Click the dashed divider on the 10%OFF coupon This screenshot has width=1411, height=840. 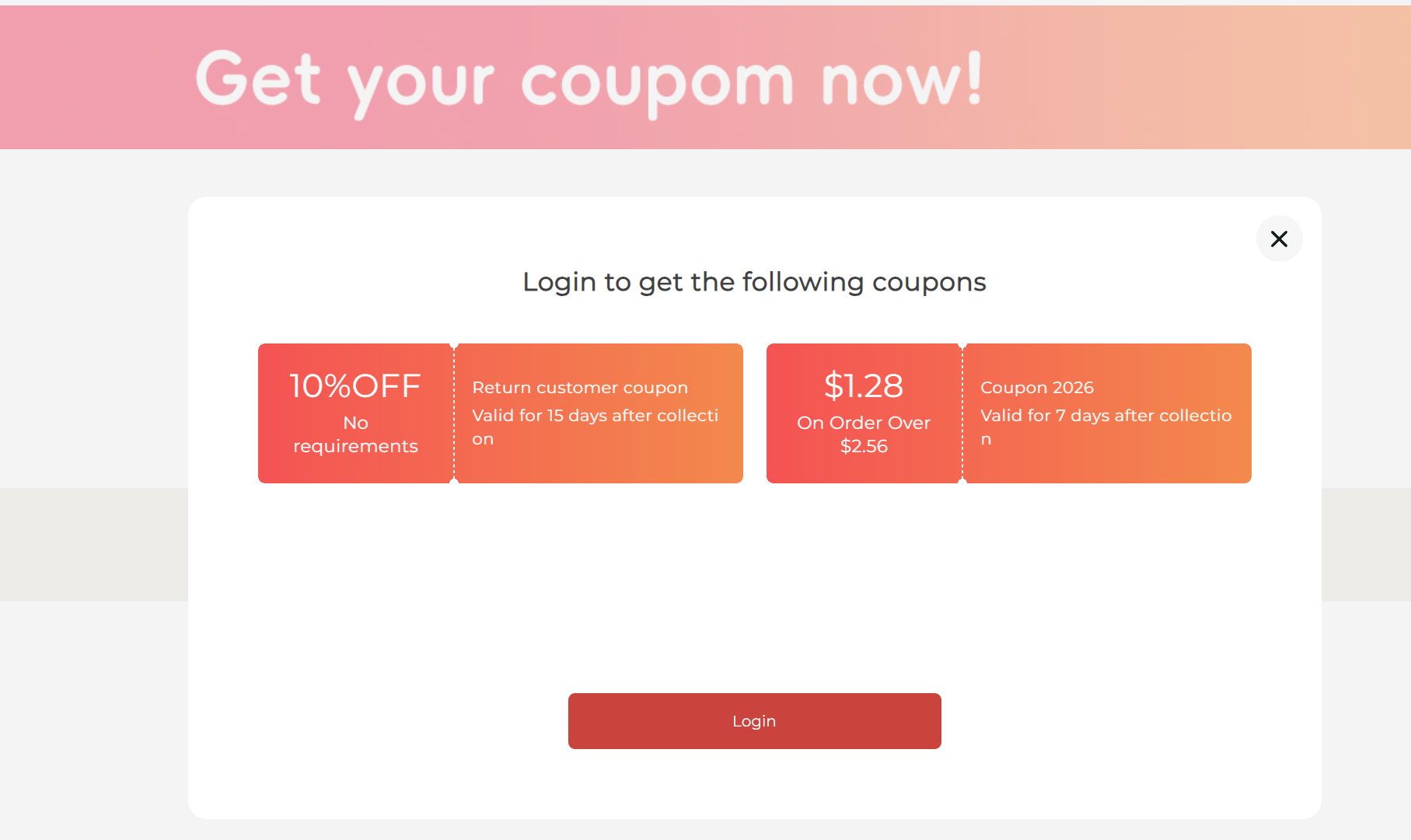pos(454,413)
